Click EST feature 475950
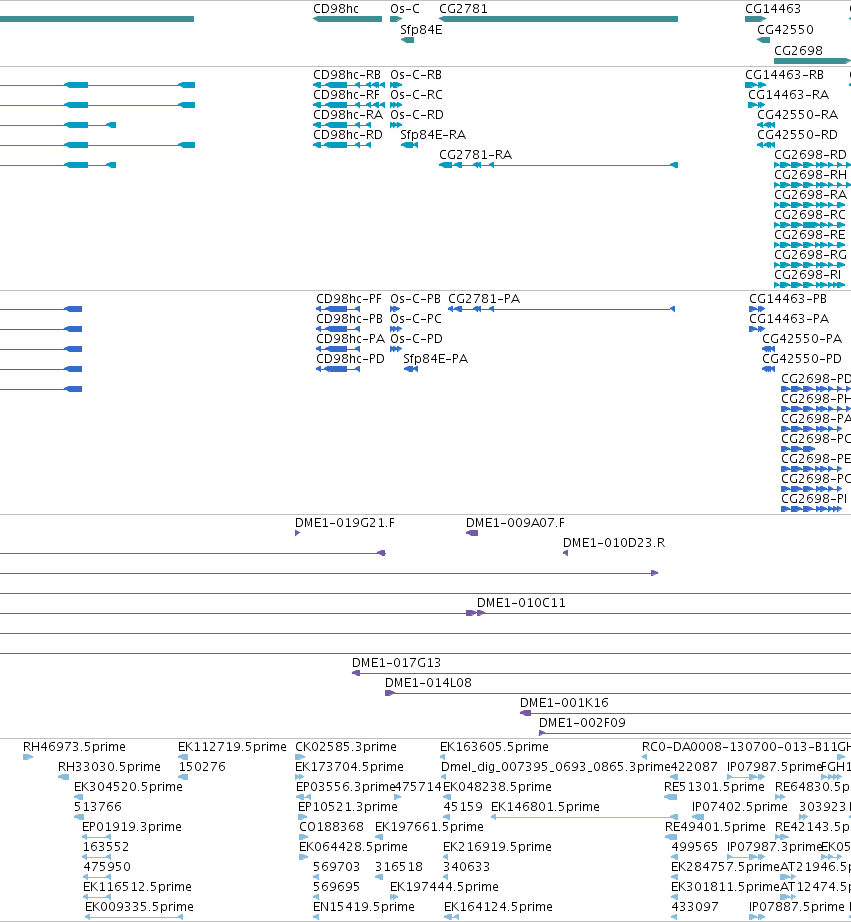This screenshot has width=851, height=922. [x=96, y=877]
